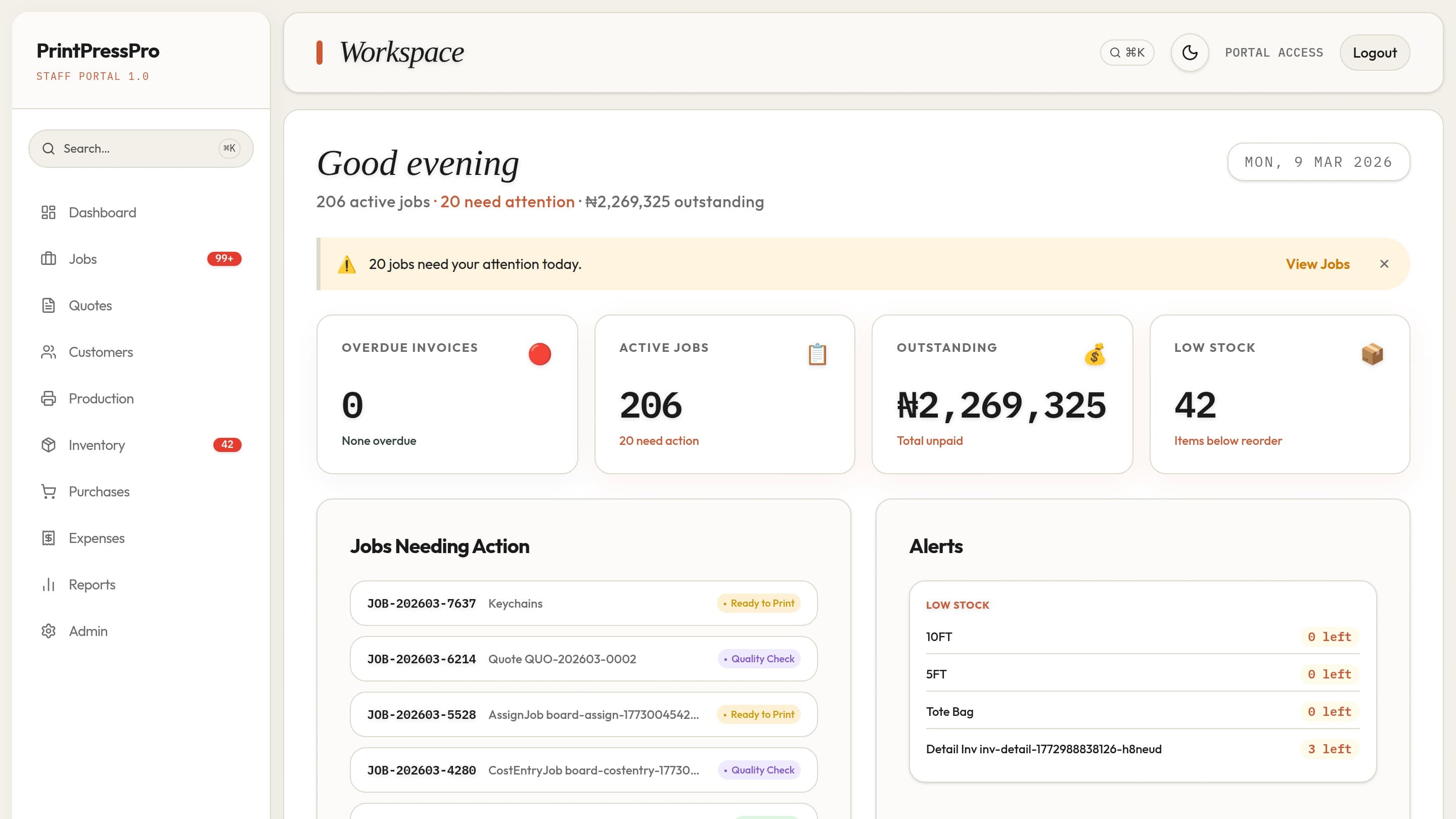Open Admin settings gear
The image size is (1456, 819).
(x=49, y=631)
